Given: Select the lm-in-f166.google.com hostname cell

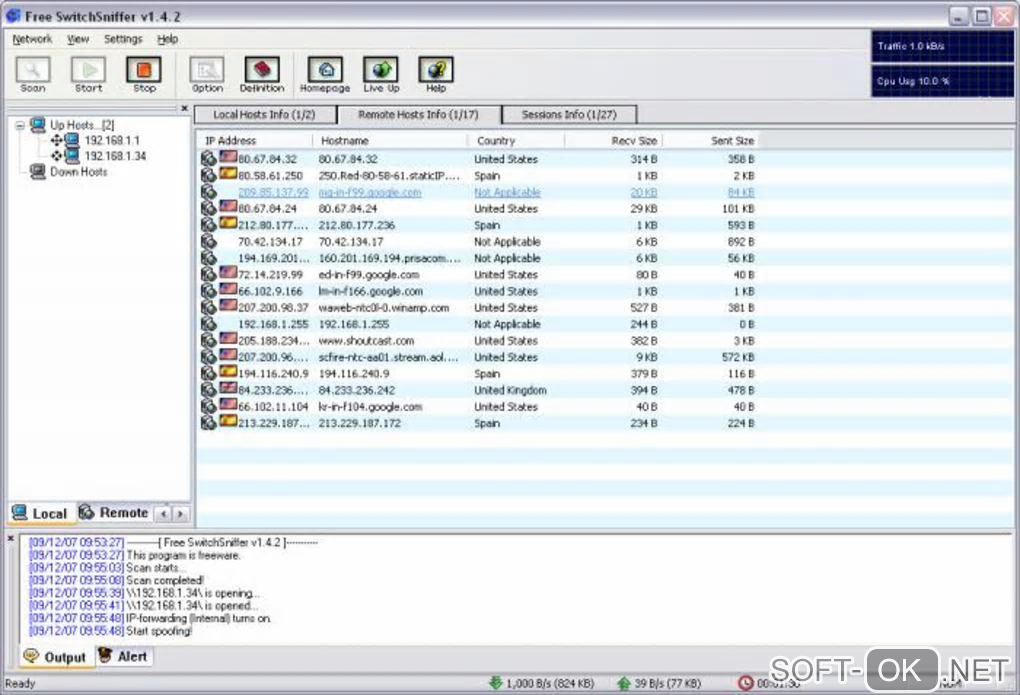Looking at the screenshot, I should coord(370,292).
